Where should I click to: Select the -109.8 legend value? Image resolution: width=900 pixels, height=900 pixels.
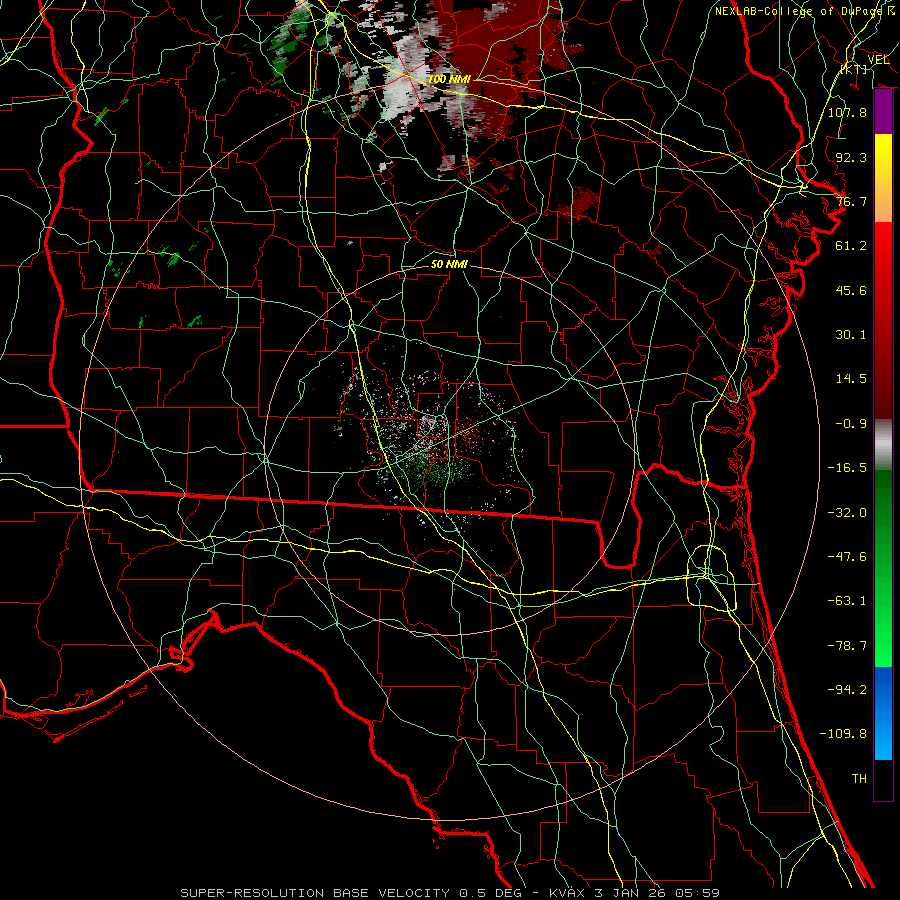[x=843, y=734]
